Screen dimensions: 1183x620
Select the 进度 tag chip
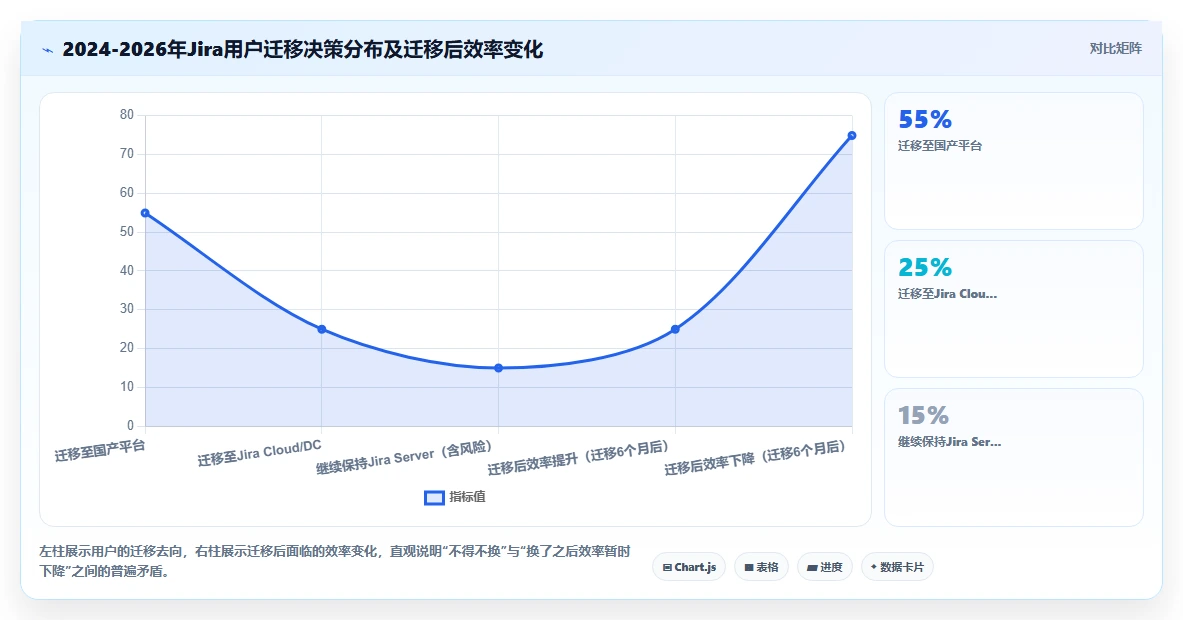pyautogui.click(x=825, y=567)
